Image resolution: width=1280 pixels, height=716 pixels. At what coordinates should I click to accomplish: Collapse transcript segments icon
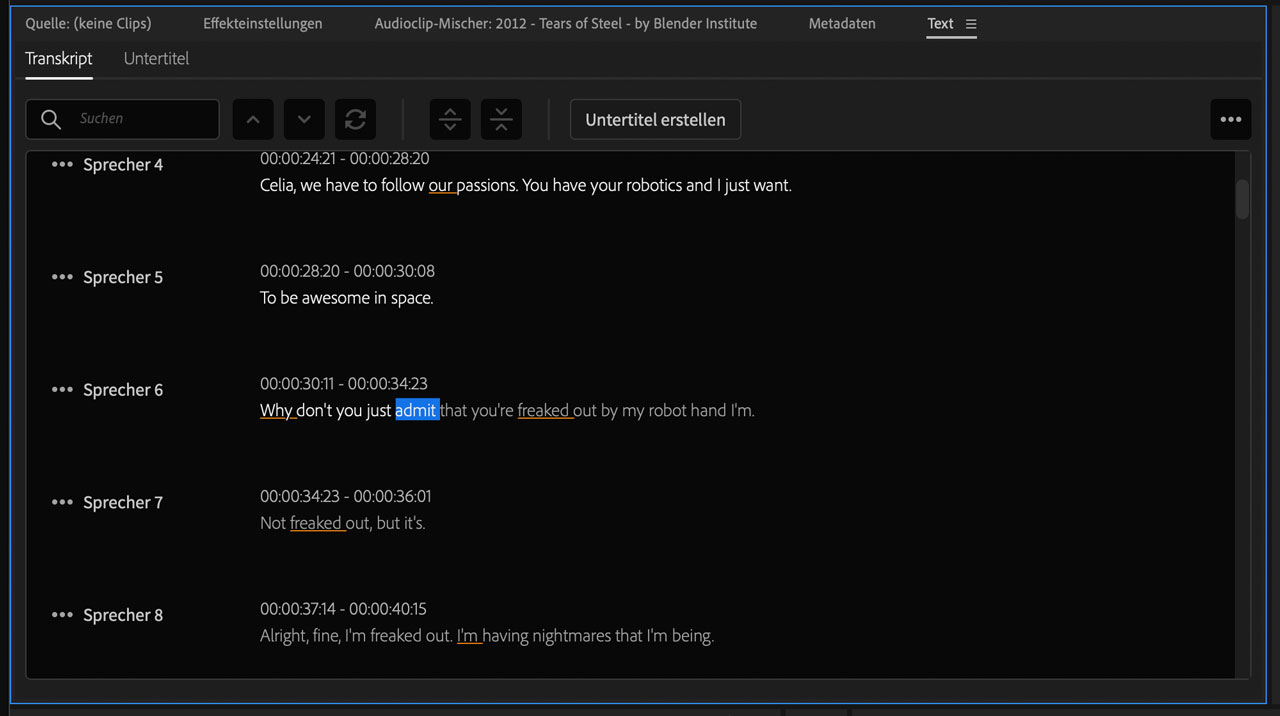(500, 119)
